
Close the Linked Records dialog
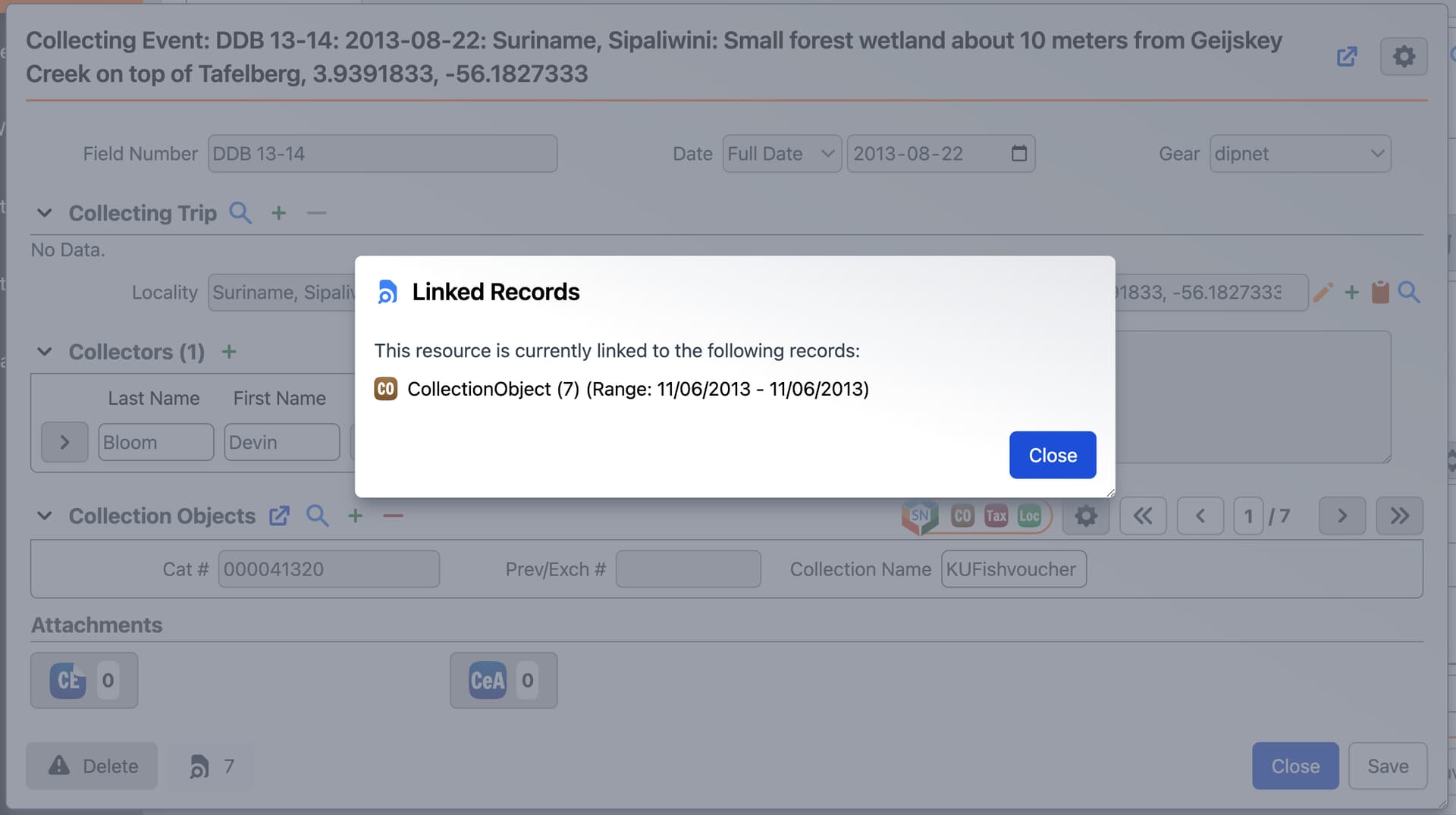(1052, 455)
